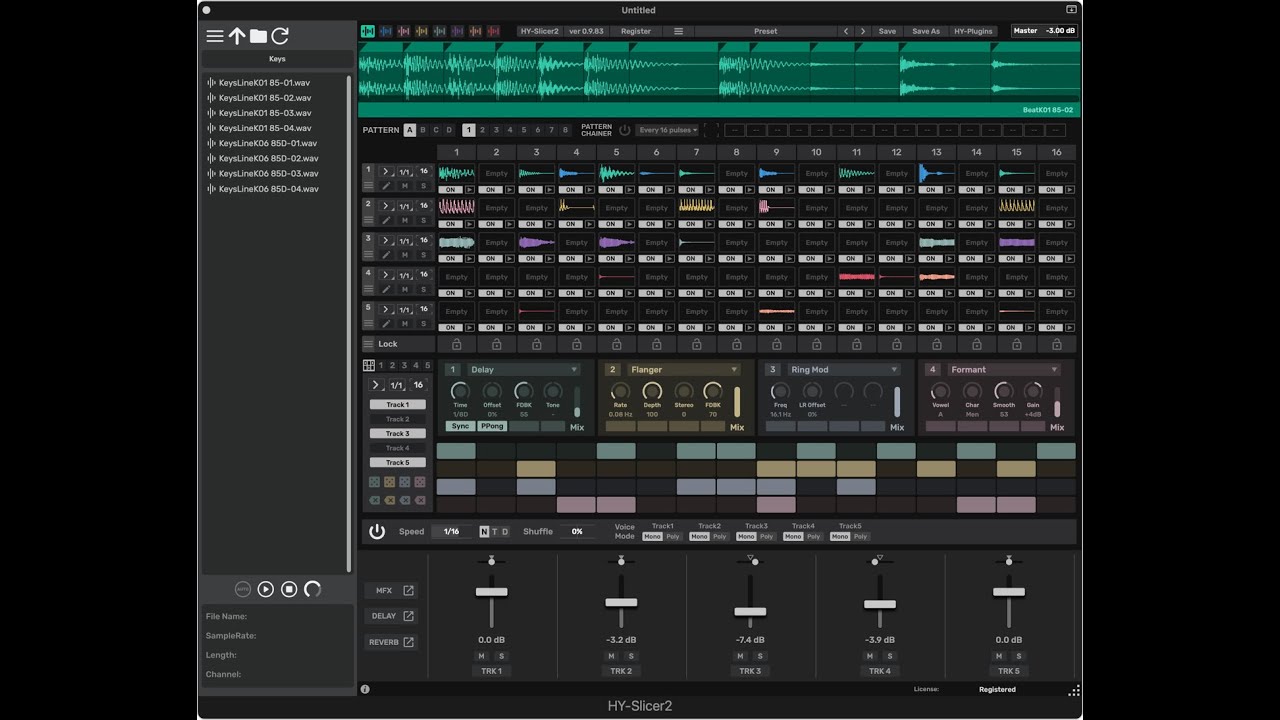Open track 2 handle menu icon
The image size is (1280, 720).
coord(369,220)
